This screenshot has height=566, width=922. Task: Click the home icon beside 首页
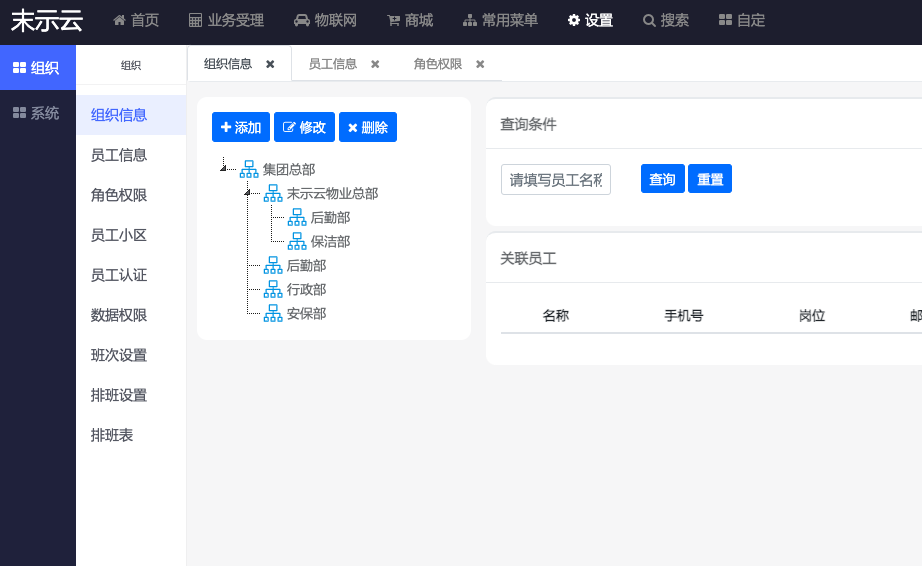(119, 20)
